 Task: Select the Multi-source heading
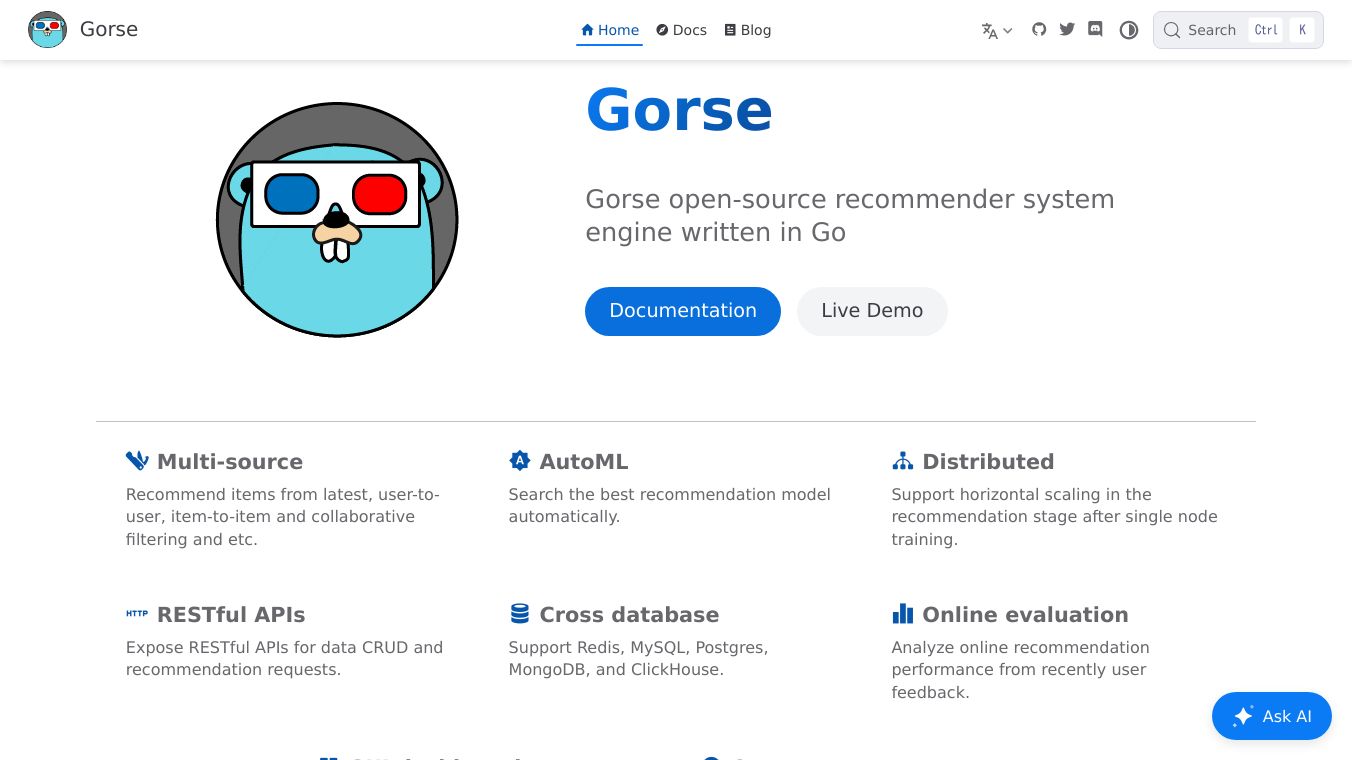pos(230,462)
